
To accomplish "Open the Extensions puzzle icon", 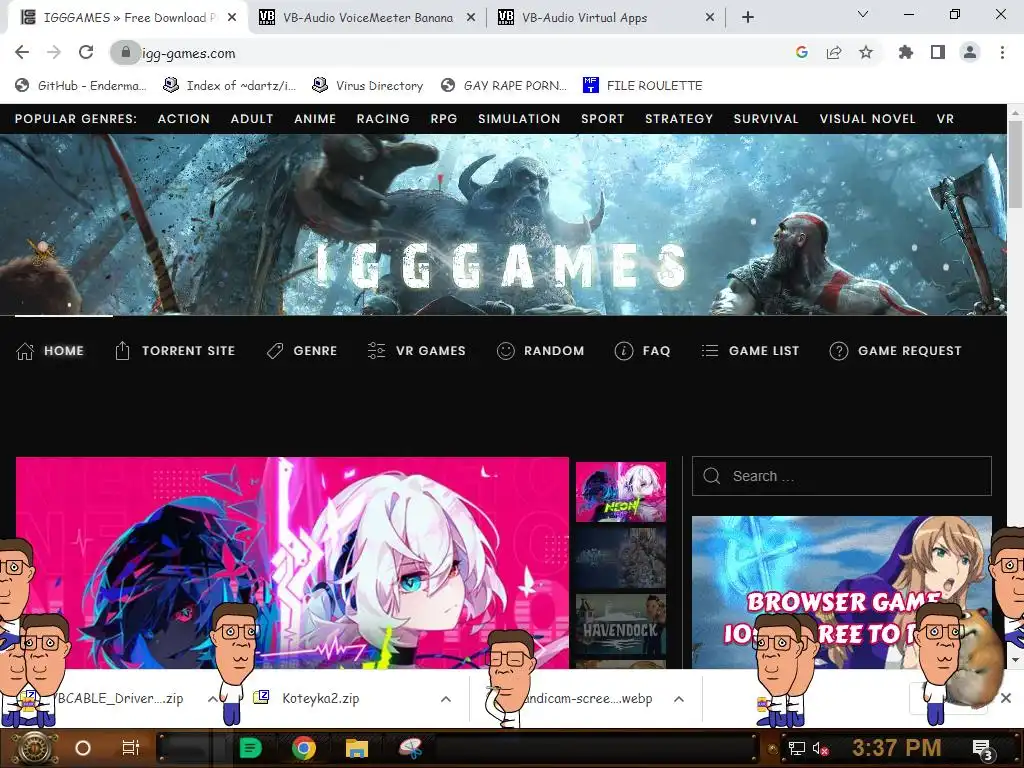I will tap(906, 52).
